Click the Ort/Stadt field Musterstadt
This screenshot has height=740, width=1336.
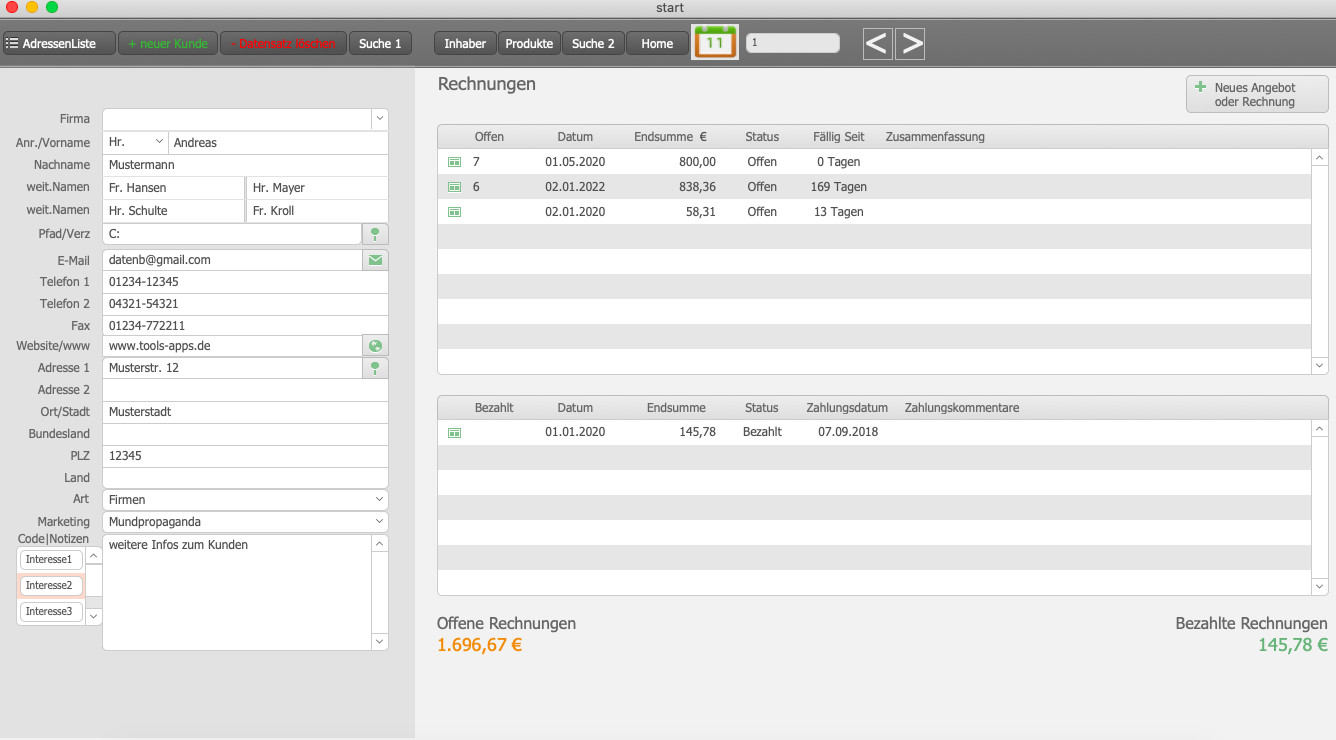click(245, 412)
